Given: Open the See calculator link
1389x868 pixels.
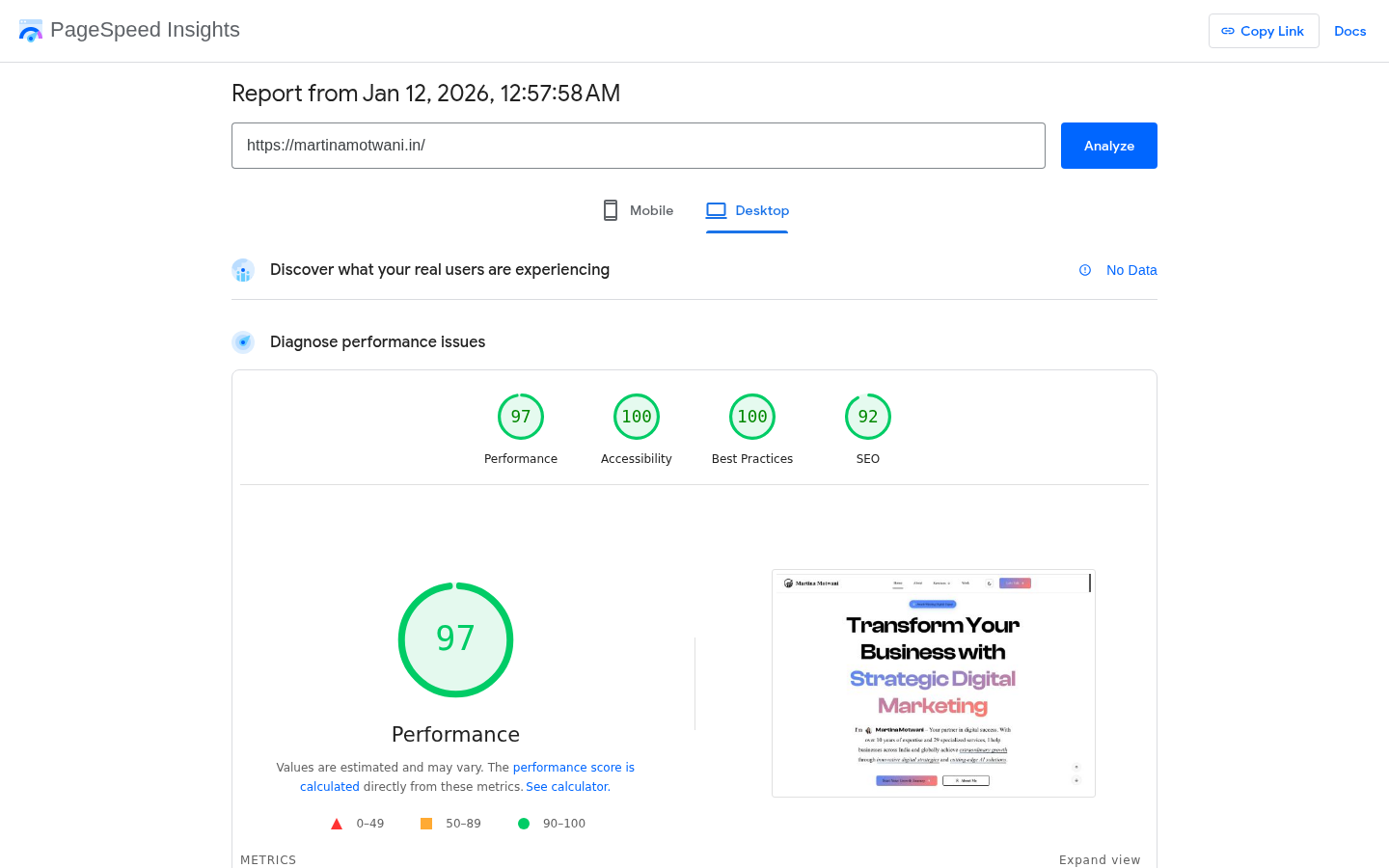Looking at the screenshot, I should click(566, 786).
